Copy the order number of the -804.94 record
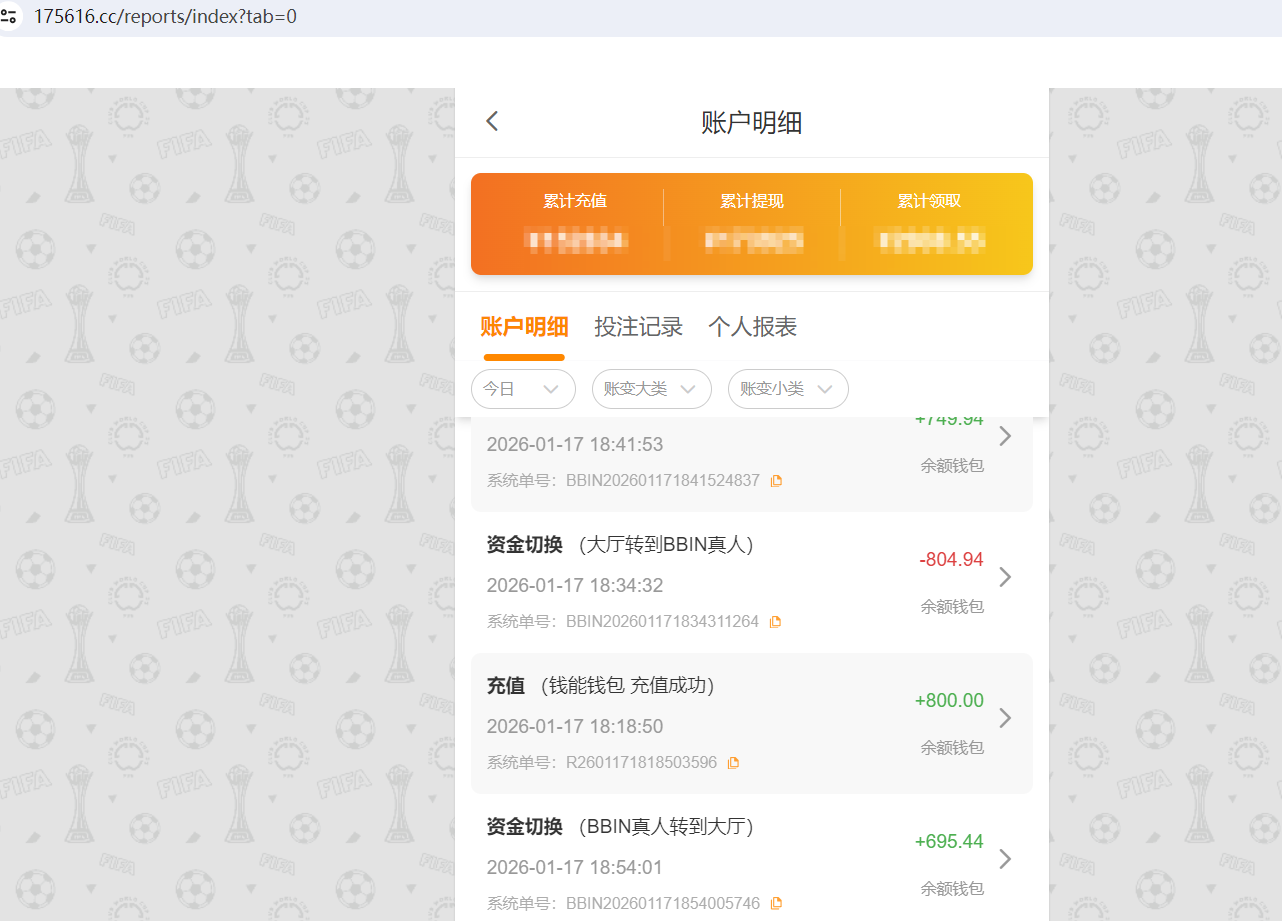This screenshot has width=1282, height=921. point(774,621)
